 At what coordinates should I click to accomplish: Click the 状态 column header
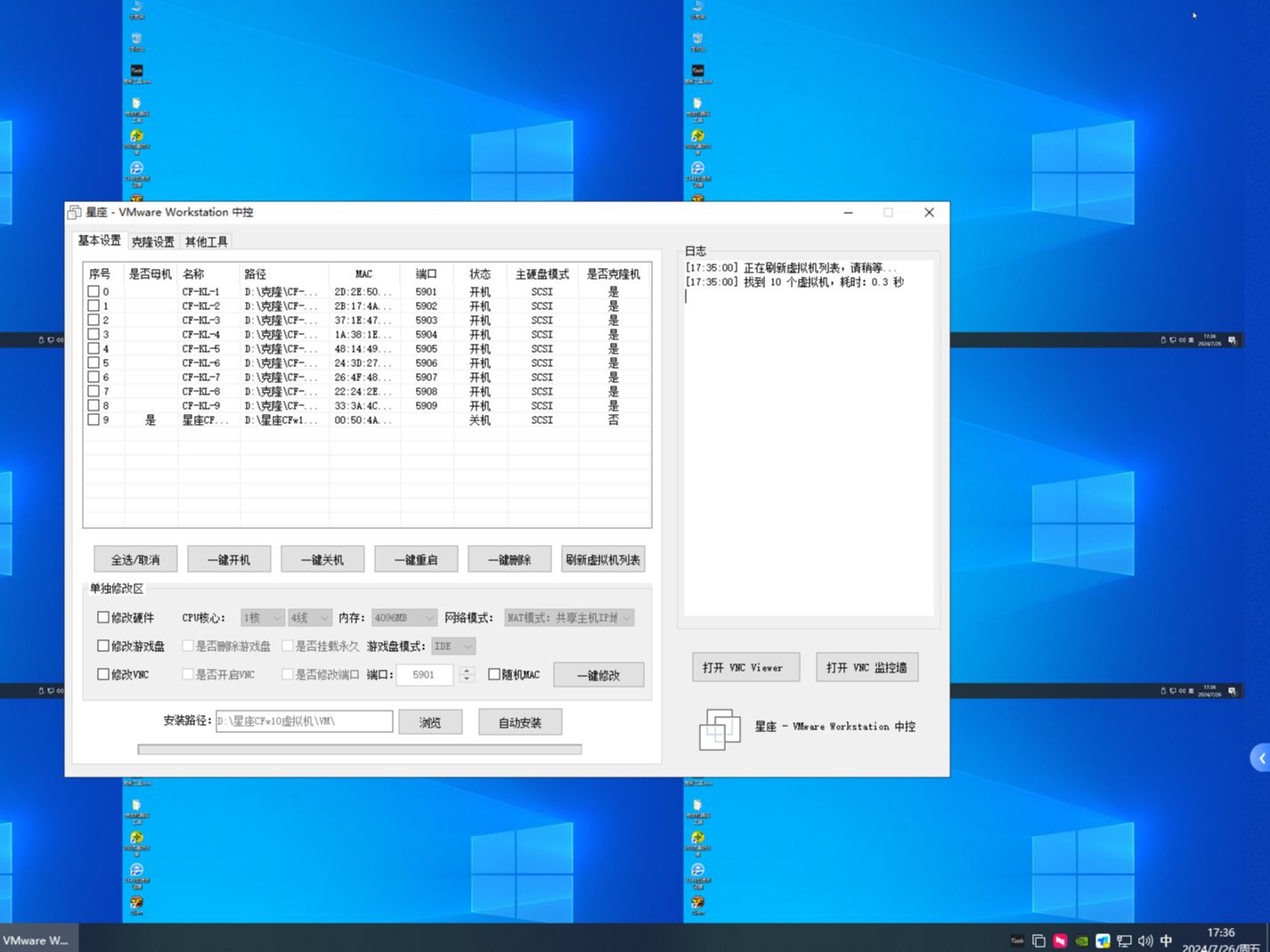pyautogui.click(x=480, y=273)
